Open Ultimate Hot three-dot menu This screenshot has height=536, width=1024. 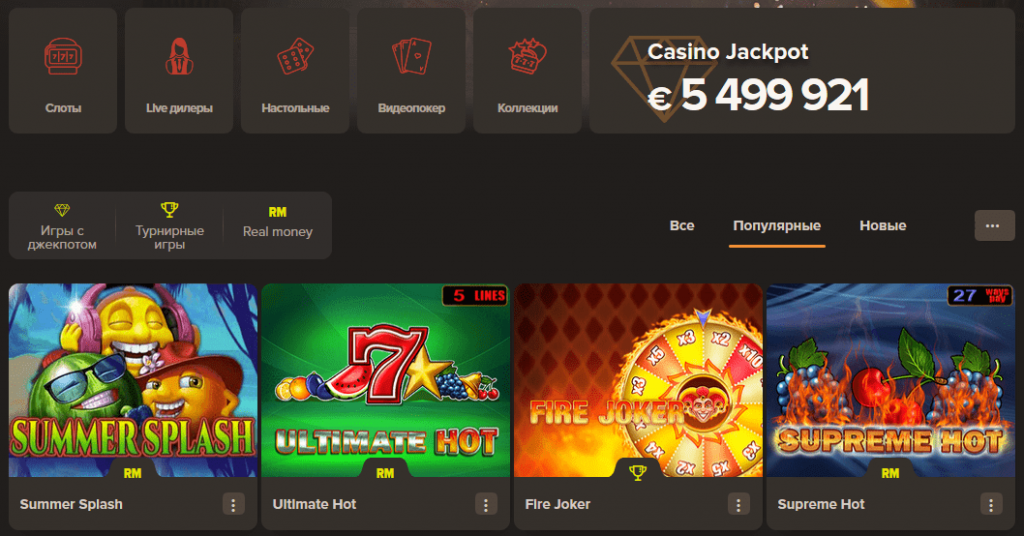coord(486,504)
